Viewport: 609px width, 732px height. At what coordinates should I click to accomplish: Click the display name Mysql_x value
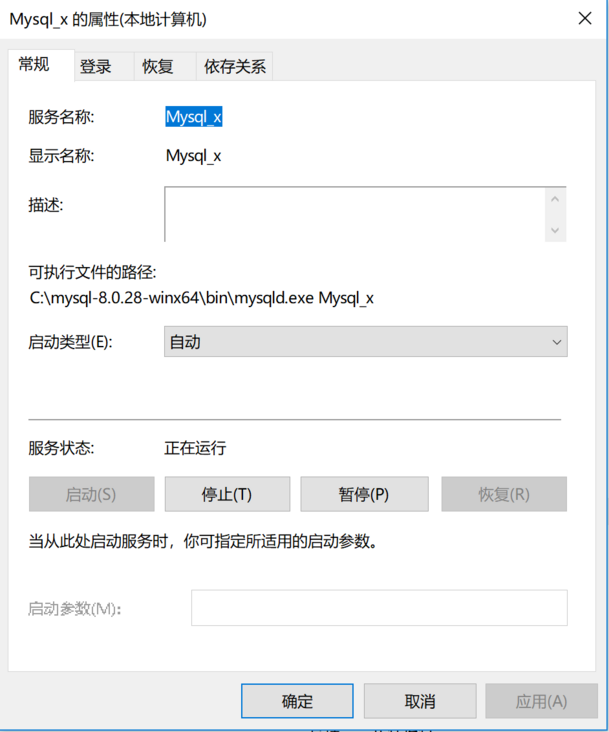(x=193, y=155)
